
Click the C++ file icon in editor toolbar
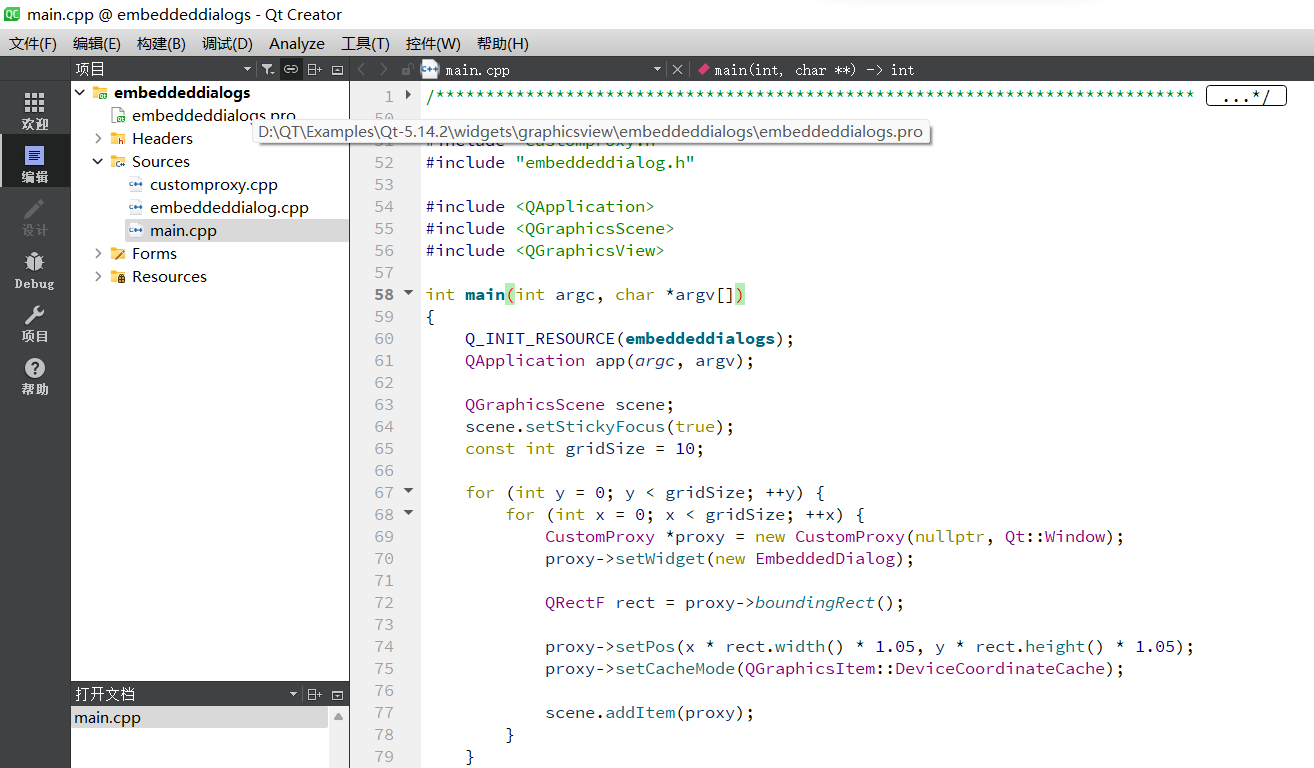click(430, 69)
